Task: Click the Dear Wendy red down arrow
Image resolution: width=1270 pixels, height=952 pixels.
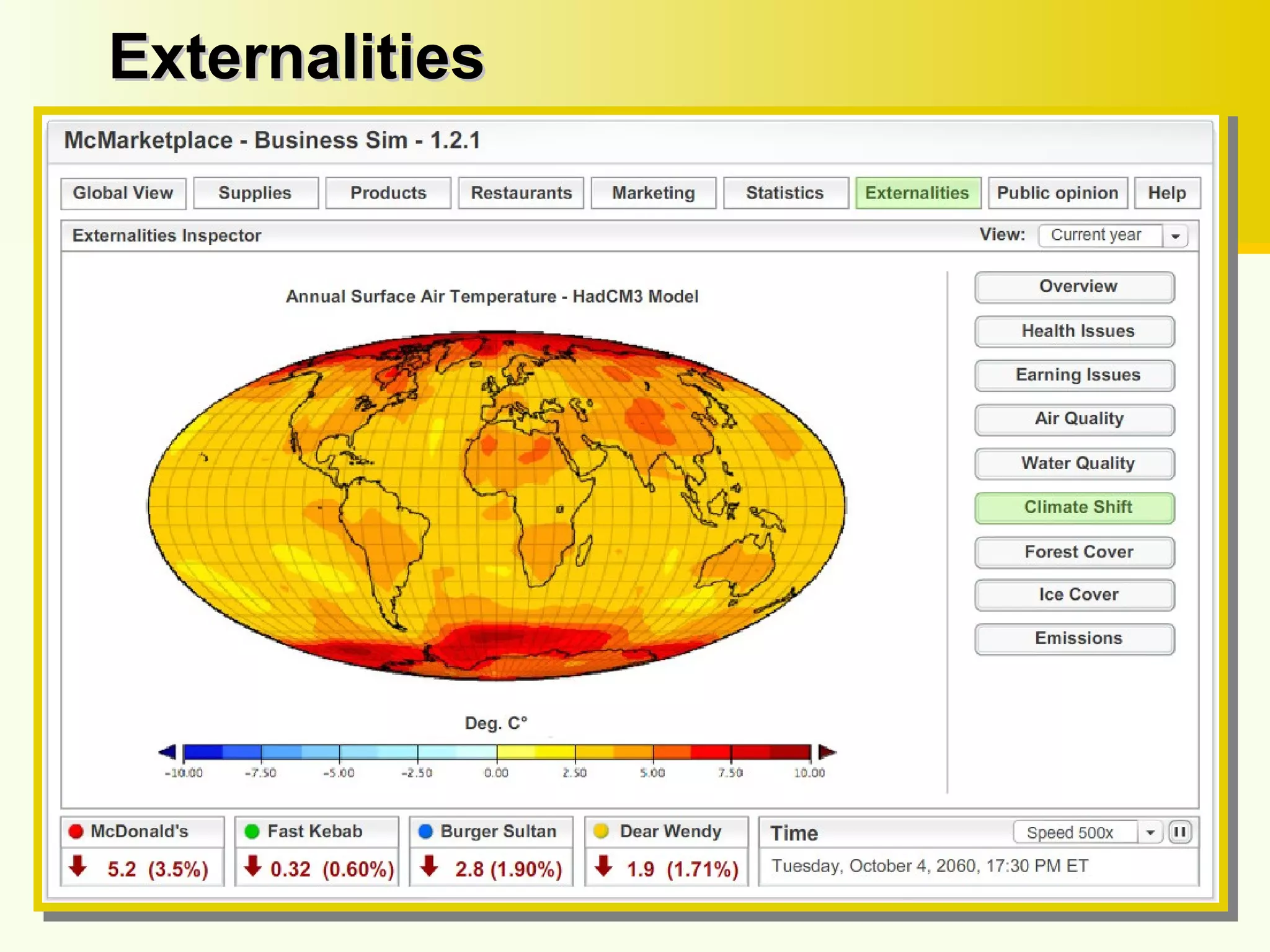Action: (x=603, y=865)
